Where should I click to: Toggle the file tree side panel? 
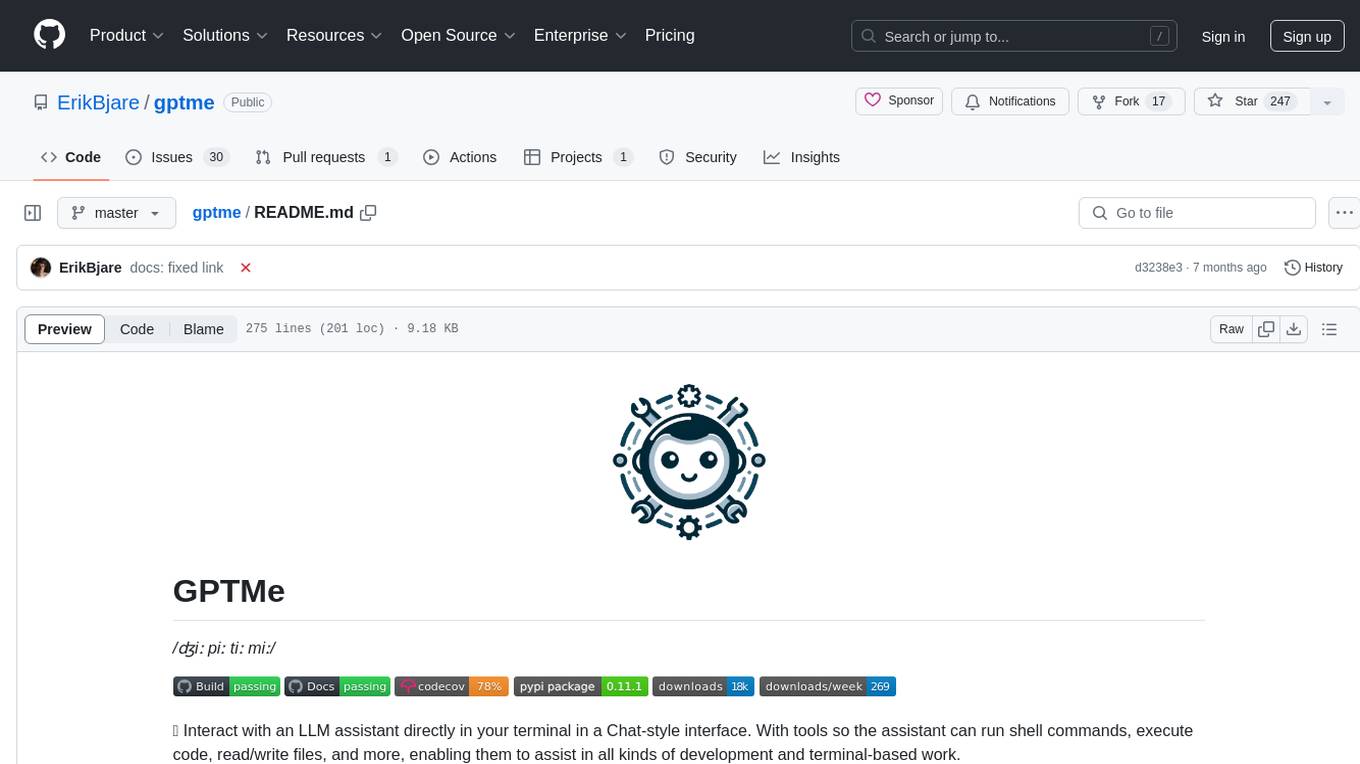point(33,213)
